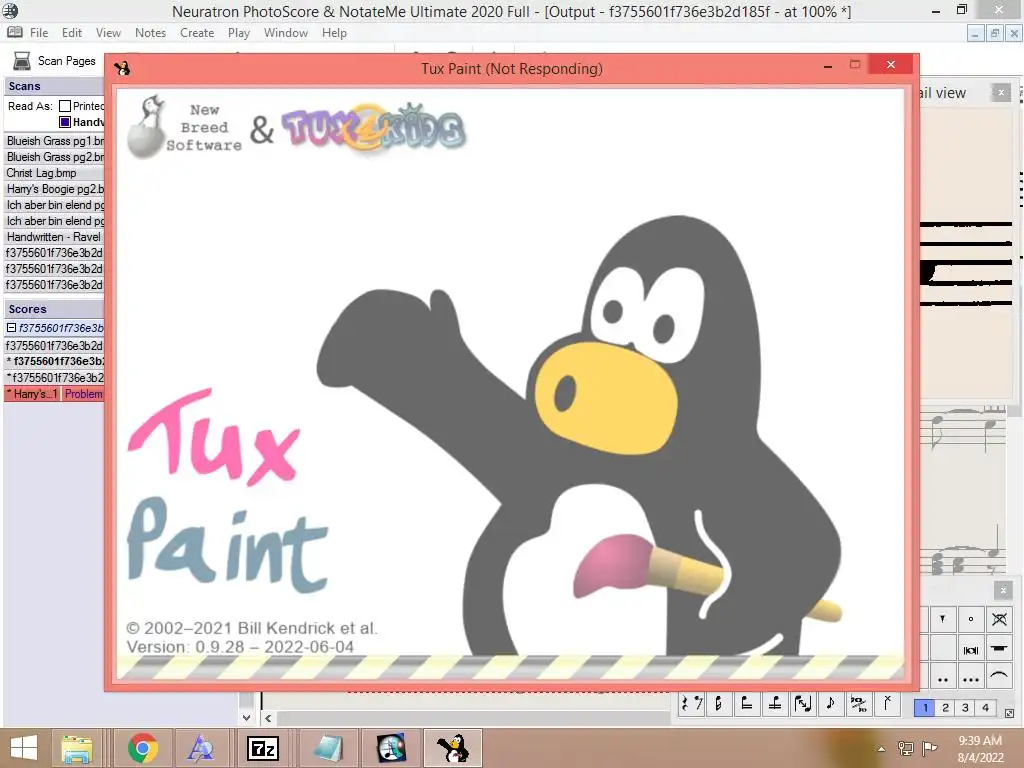Select Christ Lag.bmp scan
The image size is (1024, 768).
click(54, 173)
